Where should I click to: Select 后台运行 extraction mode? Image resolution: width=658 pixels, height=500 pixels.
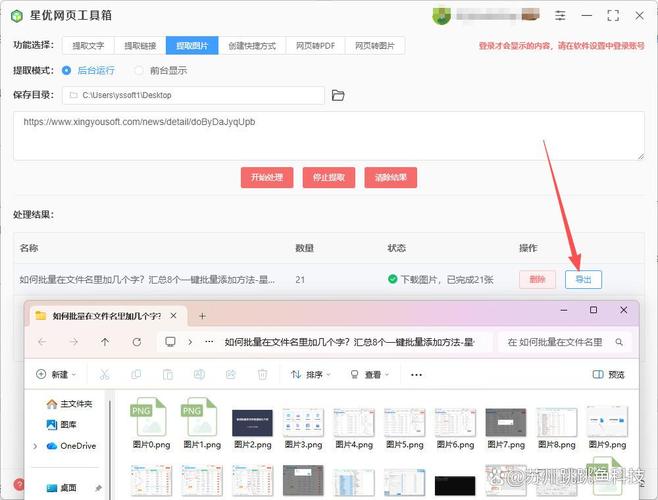coord(88,71)
